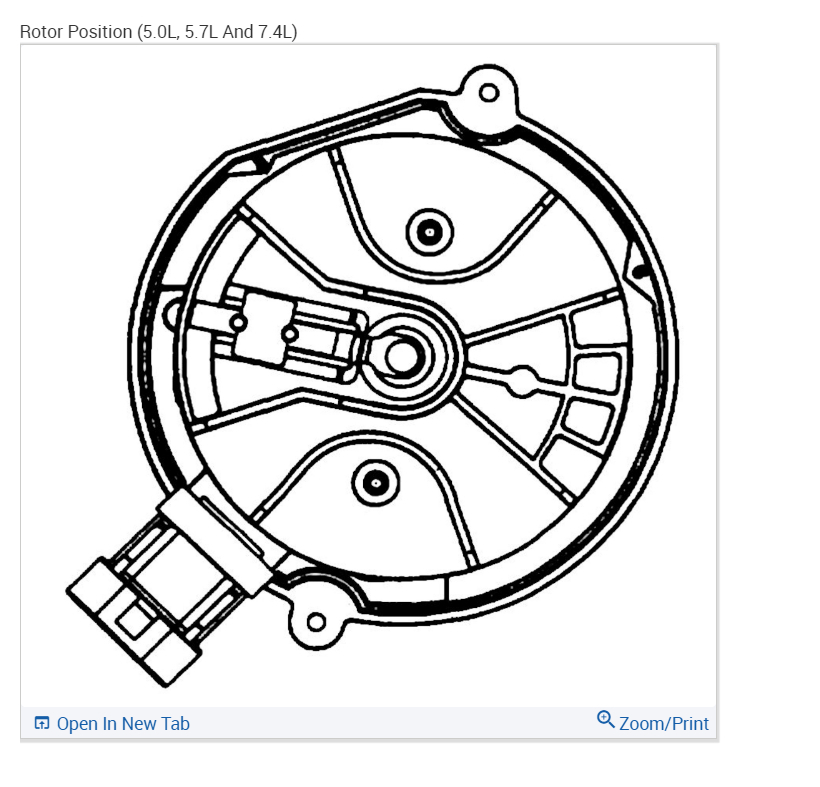Click the pointer notch on upper-left rim
The height and width of the screenshot is (787, 820).
(x=254, y=165)
